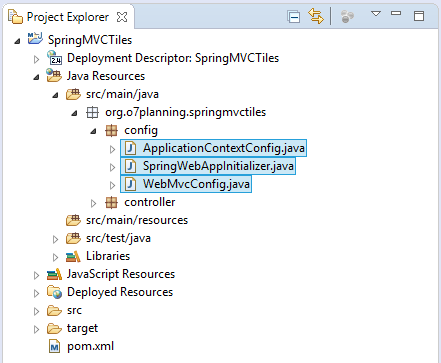Click the SpringWebAppInitializer.java file icon
The height and width of the screenshot is (363, 441).
click(x=130, y=166)
